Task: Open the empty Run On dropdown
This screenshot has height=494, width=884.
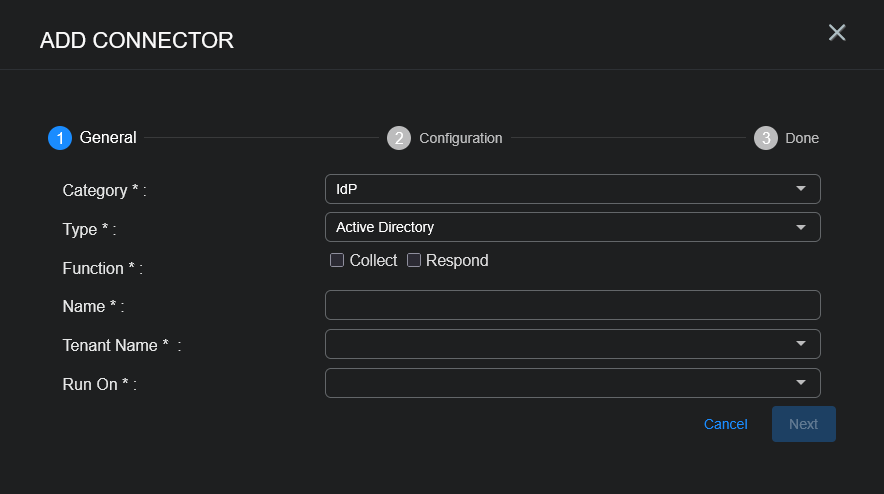Action: pos(560,383)
